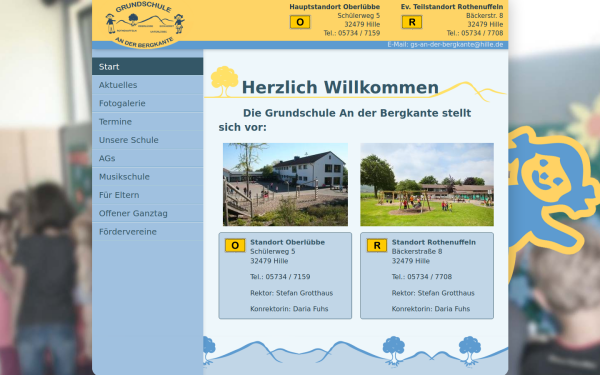
Task: Click 'Bäckerstraße 8' in the Rothenuffeln card
Action: pyautogui.click(x=417, y=251)
